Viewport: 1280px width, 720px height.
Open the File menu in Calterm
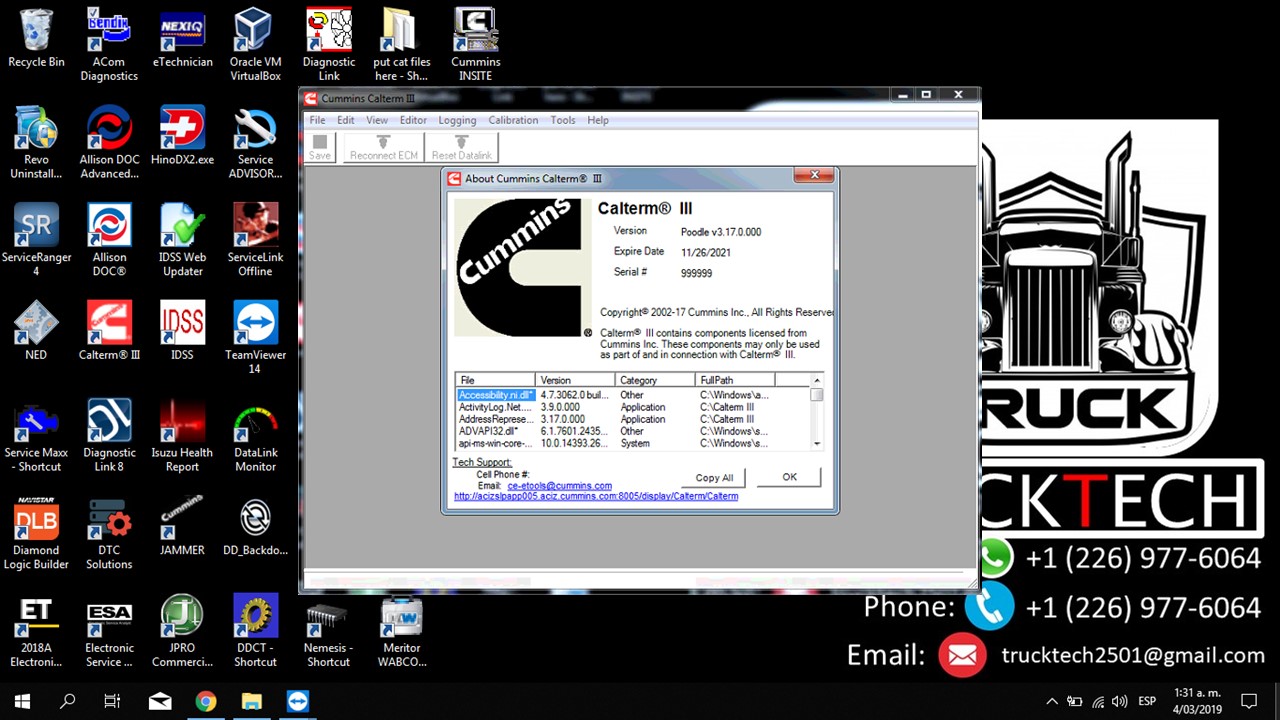click(317, 120)
